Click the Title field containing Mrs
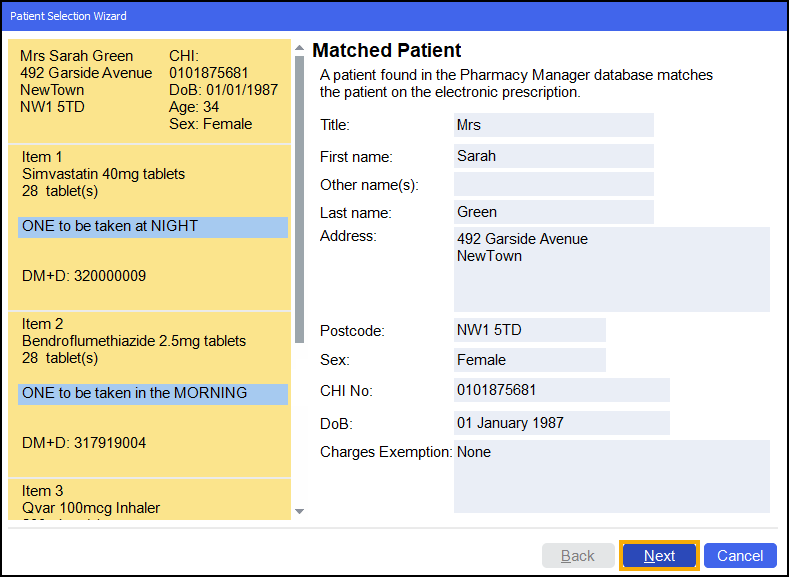The image size is (789, 577). [x=553, y=125]
